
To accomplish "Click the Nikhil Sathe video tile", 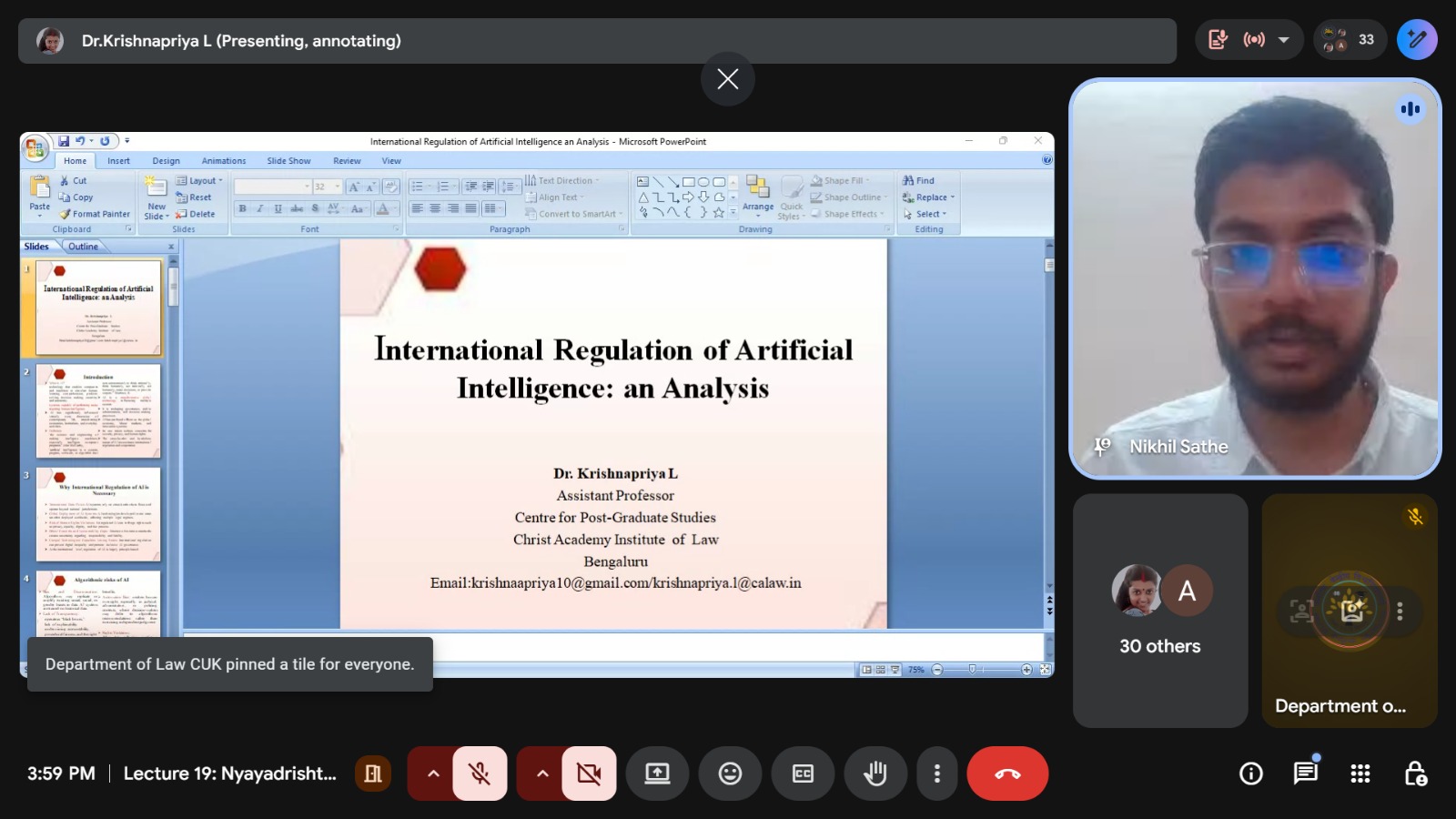I will pyautogui.click(x=1254, y=278).
